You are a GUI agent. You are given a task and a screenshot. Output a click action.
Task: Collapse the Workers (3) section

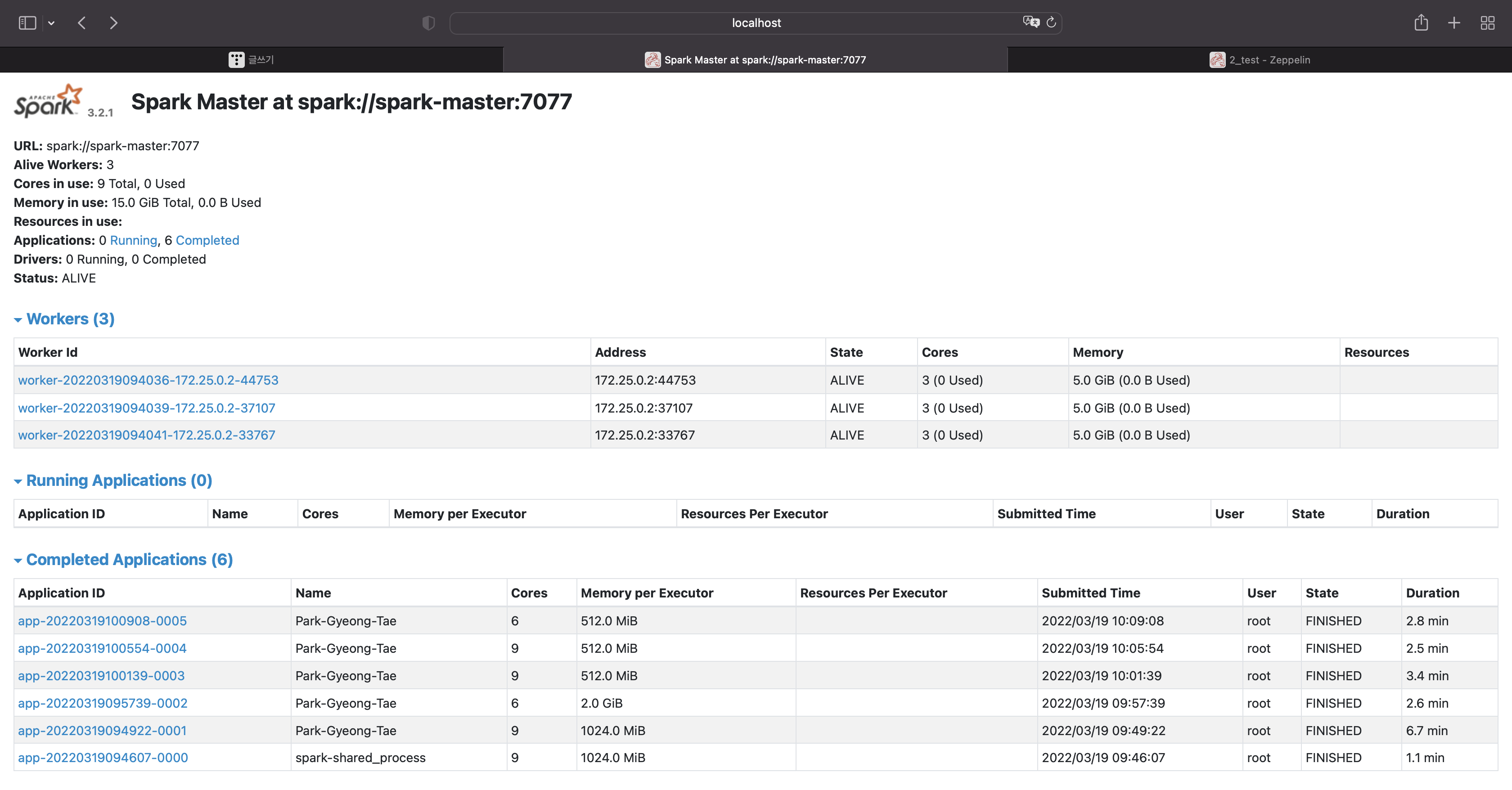point(64,319)
